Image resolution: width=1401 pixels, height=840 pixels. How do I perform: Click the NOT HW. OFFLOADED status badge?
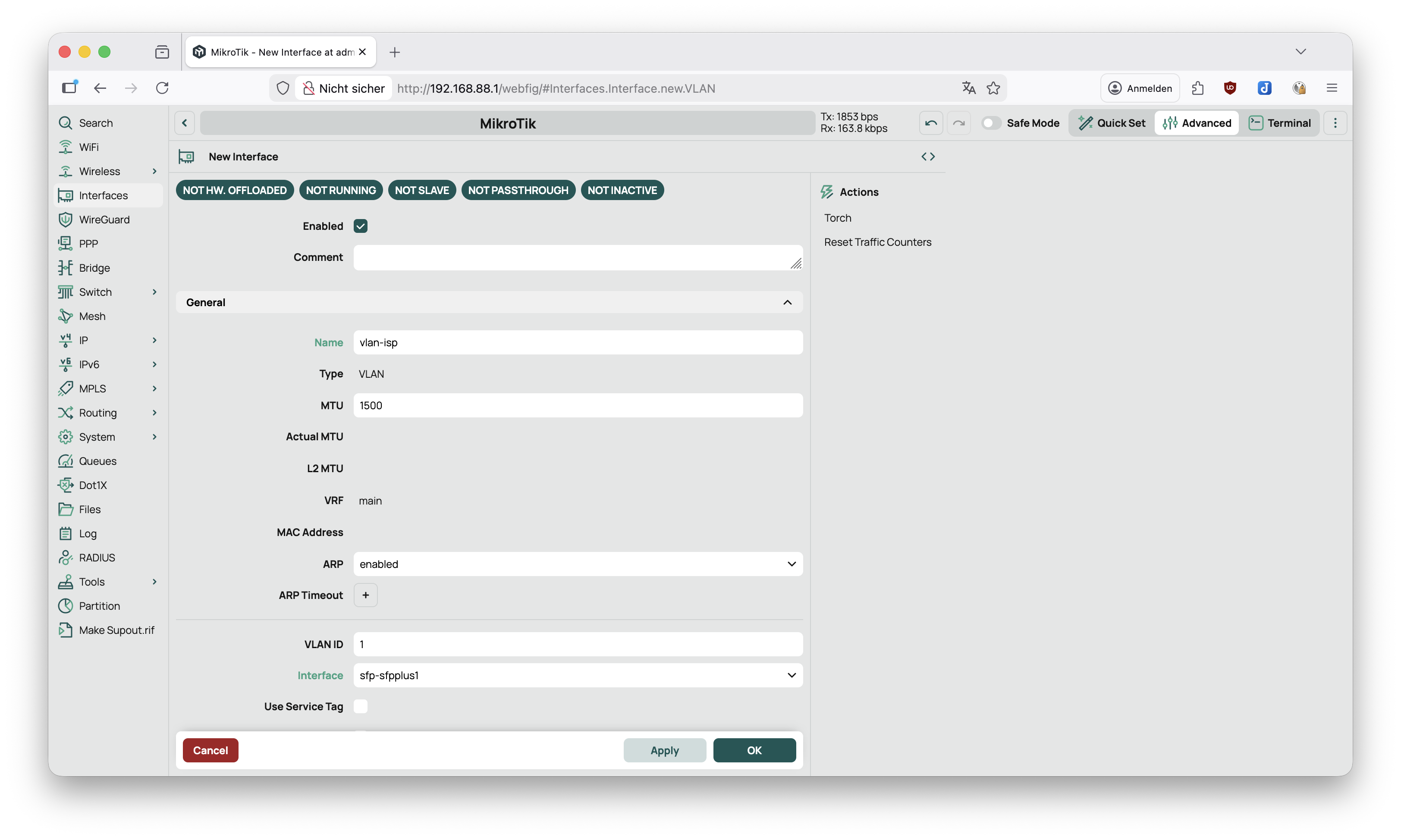[x=235, y=190]
